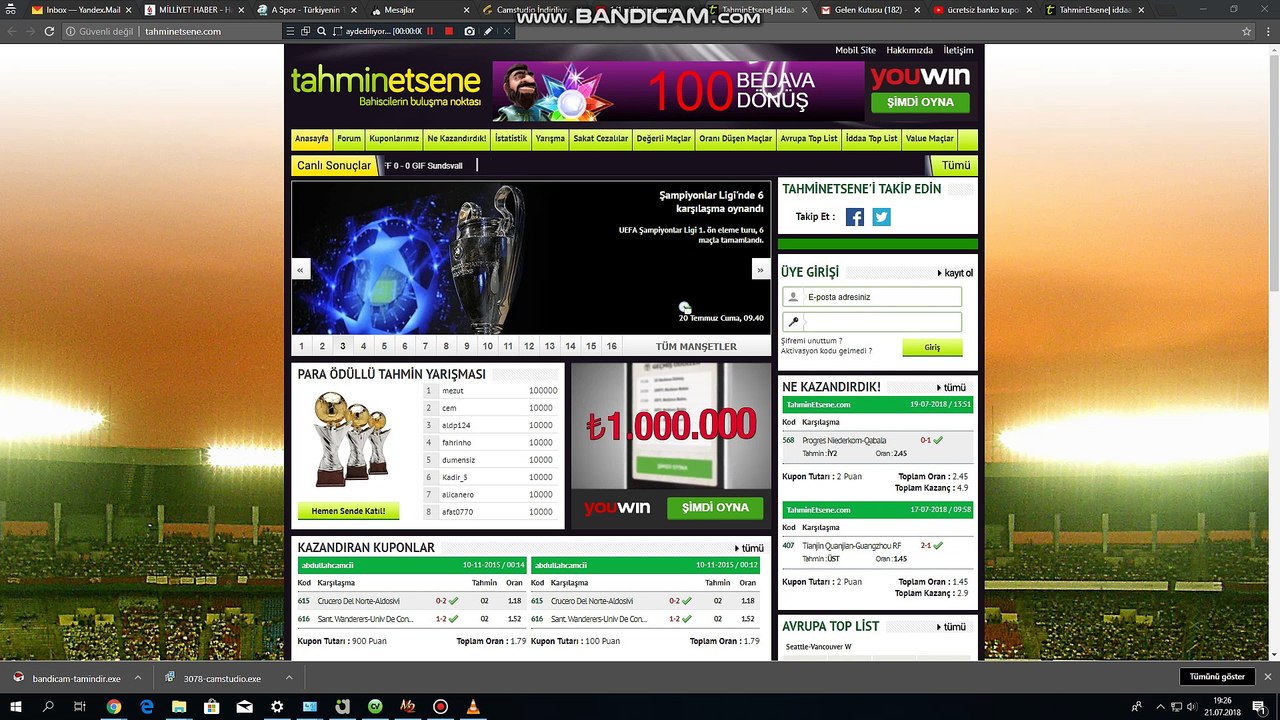Open the Sakat Cezalılar menu item
The width and height of the screenshot is (1280, 720).
pyautogui.click(x=601, y=139)
